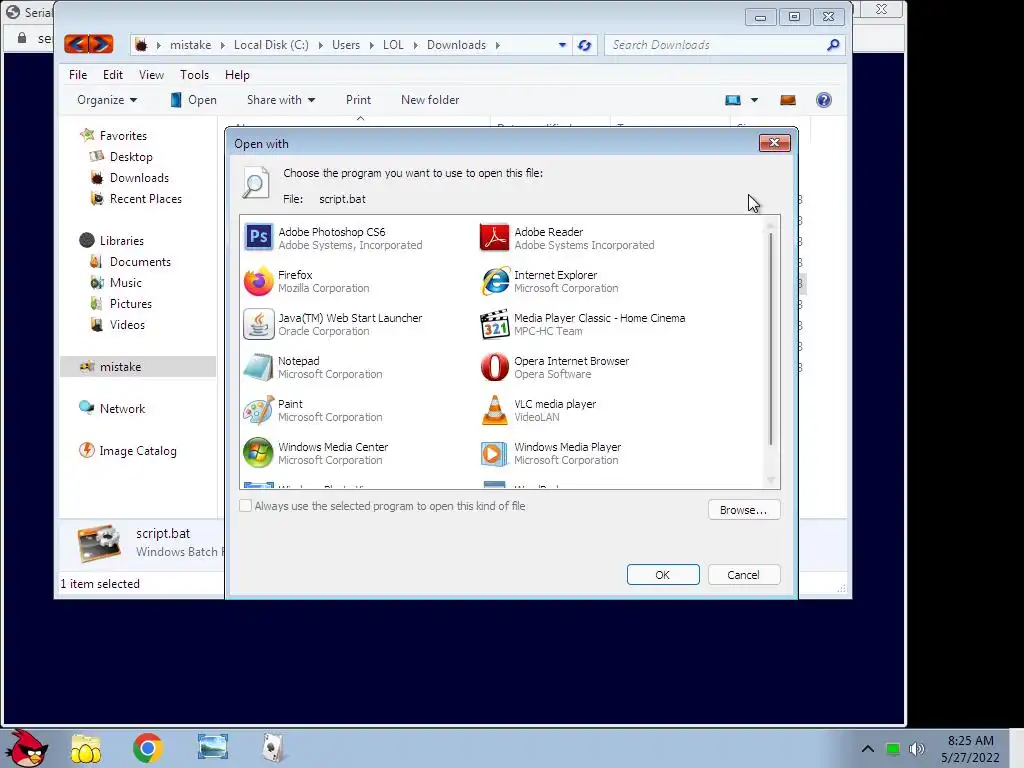
Task: Close the Open with dialog
Action: 775,142
